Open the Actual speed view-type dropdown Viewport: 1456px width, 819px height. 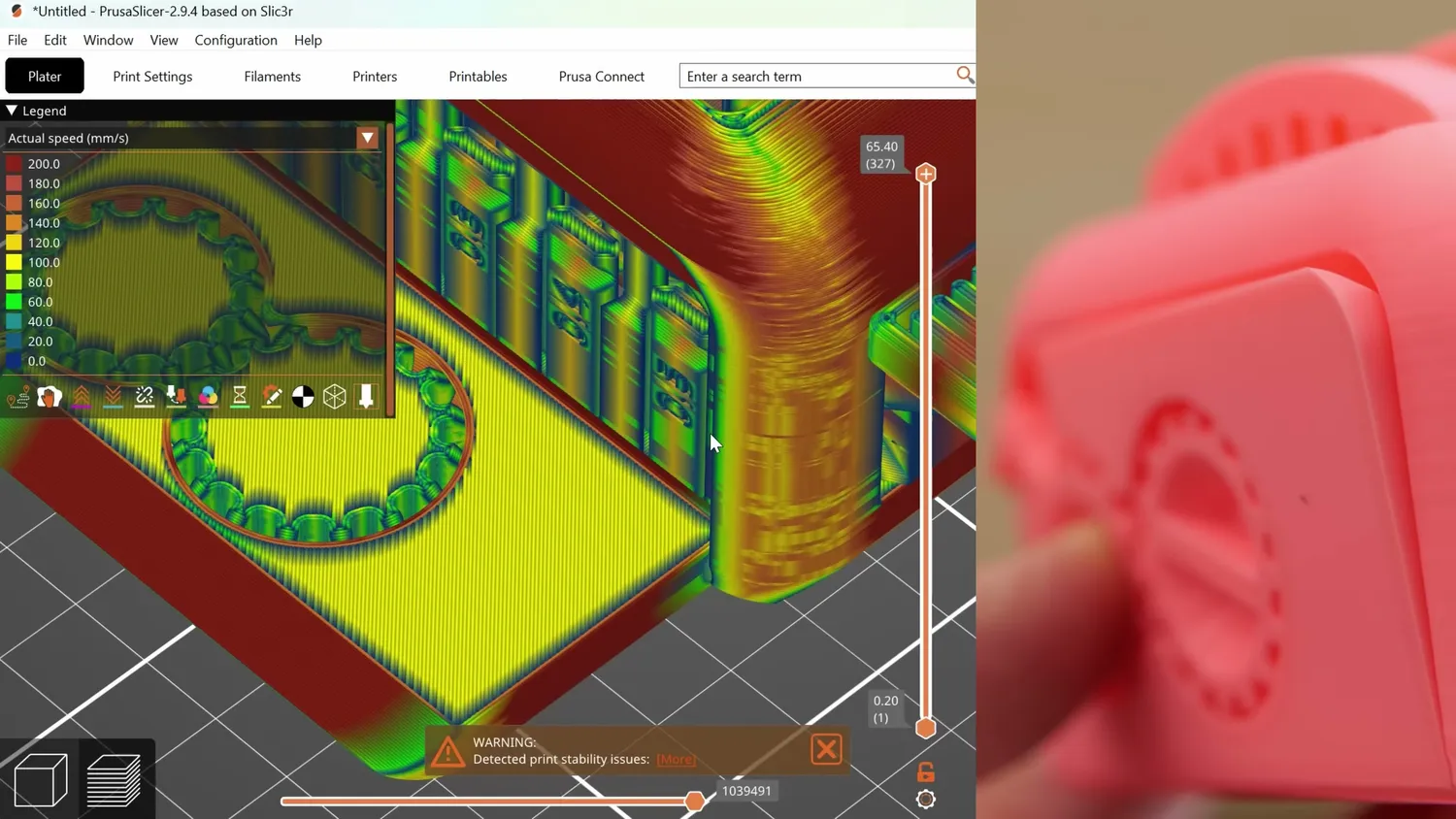click(367, 138)
